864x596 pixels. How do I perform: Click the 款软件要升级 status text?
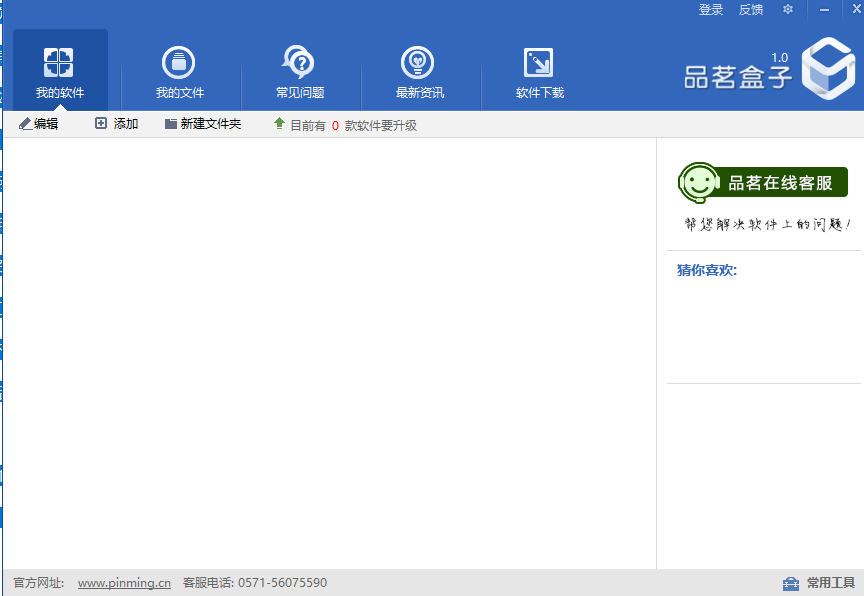coord(381,126)
